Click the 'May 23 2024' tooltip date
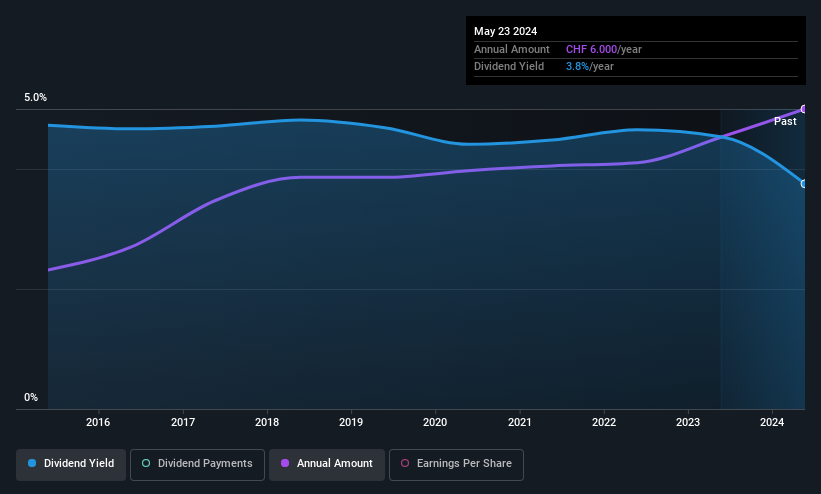The image size is (821, 494). (x=505, y=31)
